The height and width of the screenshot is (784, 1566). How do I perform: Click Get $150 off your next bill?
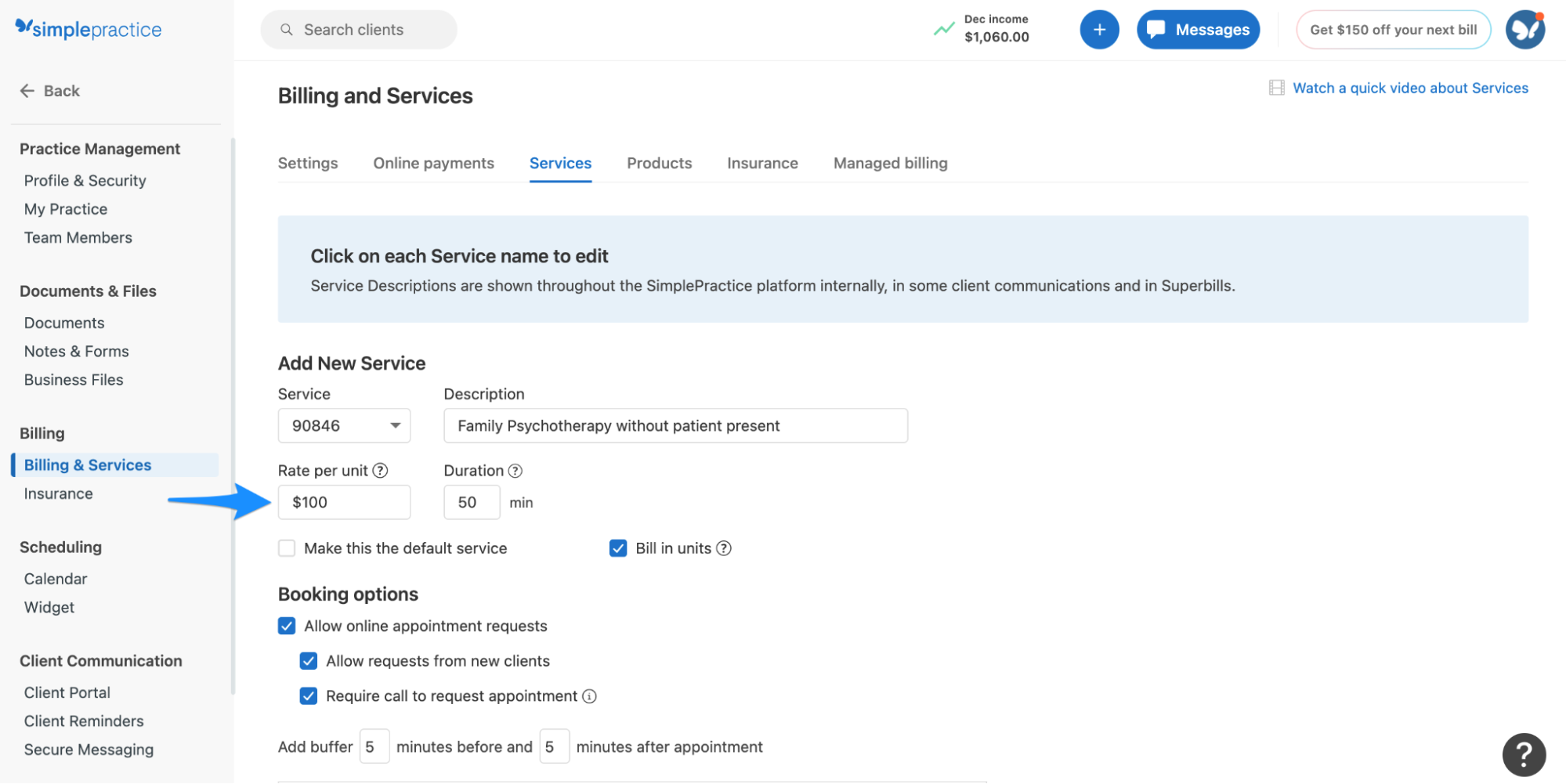pyautogui.click(x=1393, y=29)
